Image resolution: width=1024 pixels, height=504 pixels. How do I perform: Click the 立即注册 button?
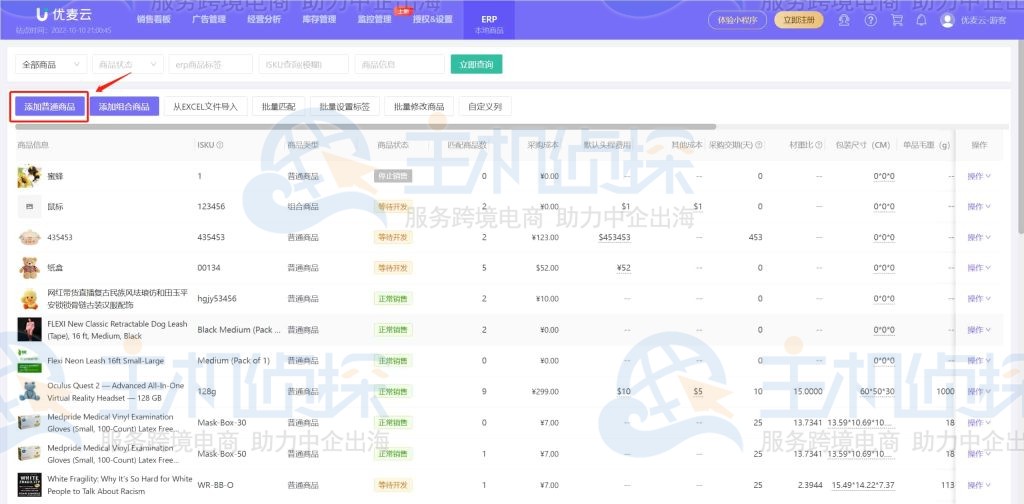799,20
